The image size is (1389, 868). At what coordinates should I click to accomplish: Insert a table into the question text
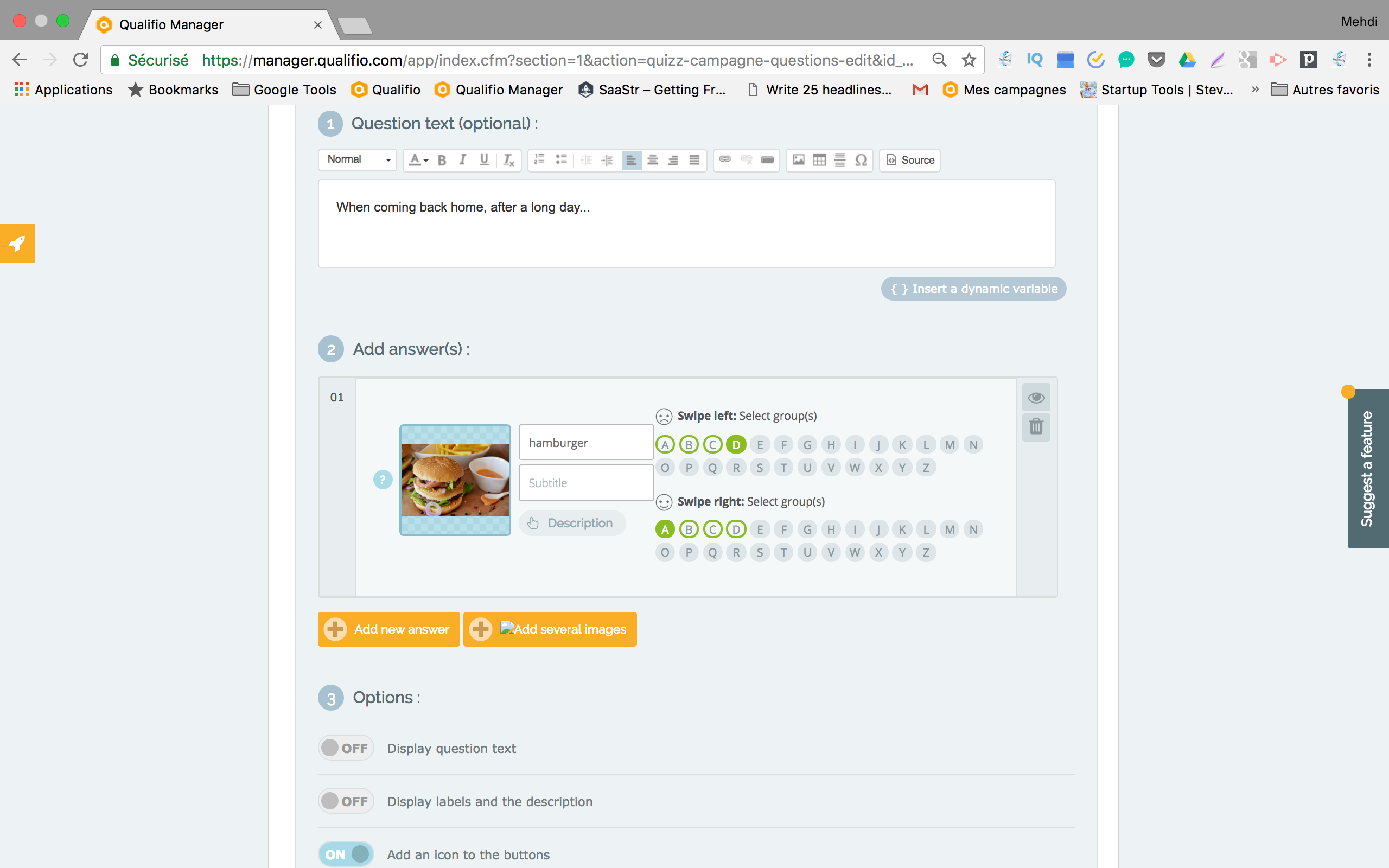819,160
